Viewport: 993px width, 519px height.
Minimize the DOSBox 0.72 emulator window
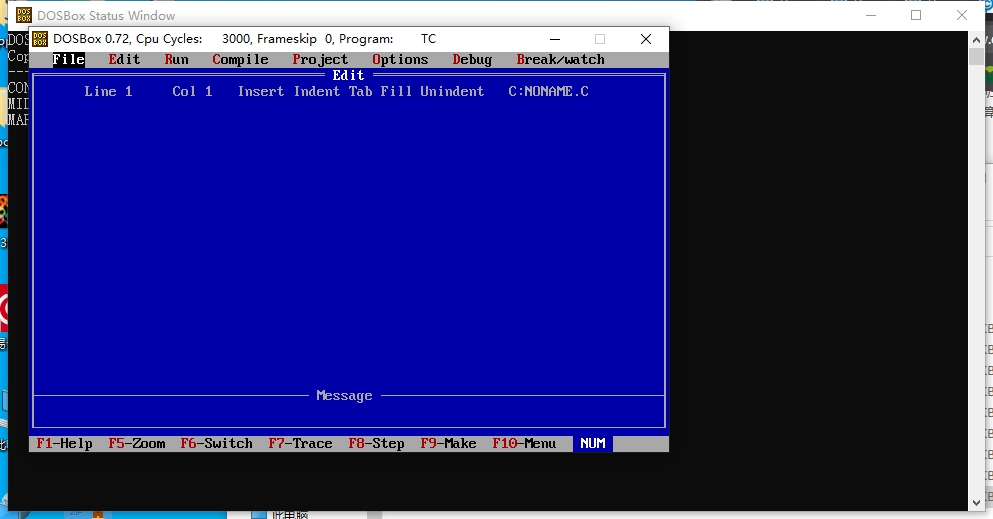click(x=554, y=39)
